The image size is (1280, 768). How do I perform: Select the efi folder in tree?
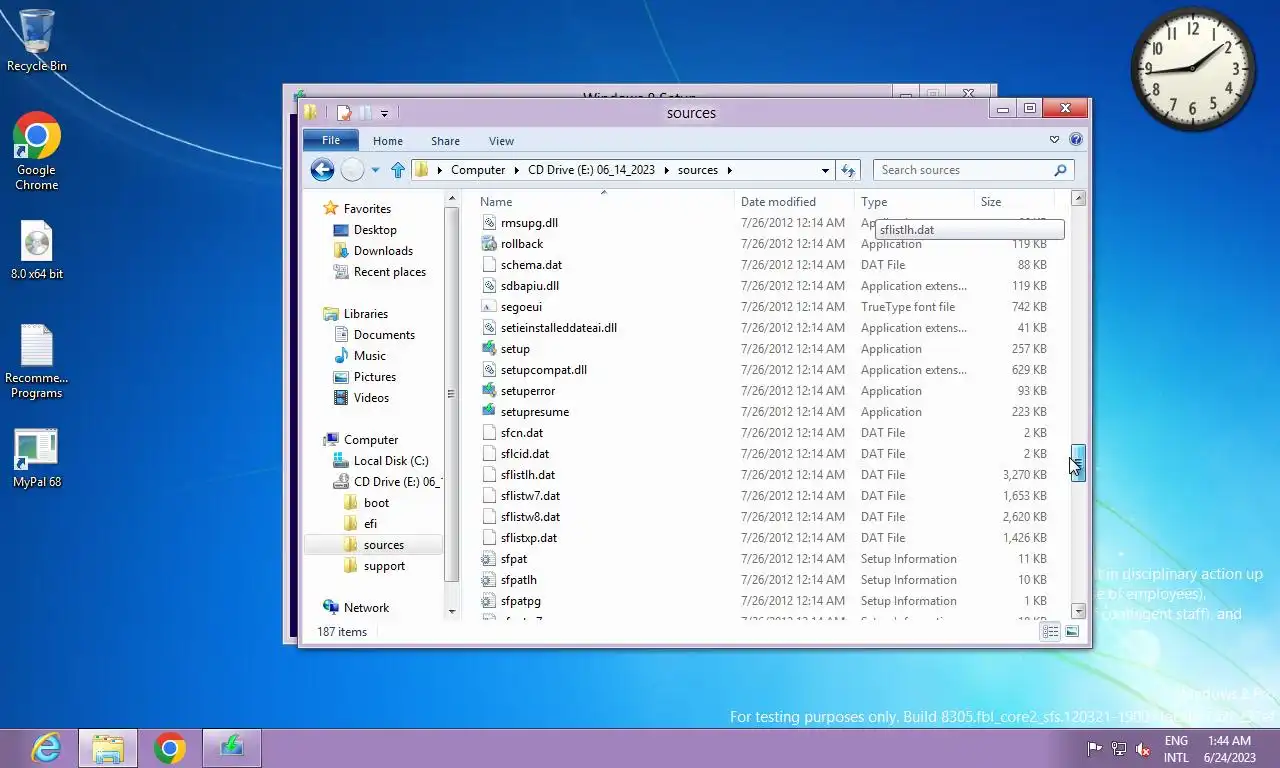coord(370,524)
